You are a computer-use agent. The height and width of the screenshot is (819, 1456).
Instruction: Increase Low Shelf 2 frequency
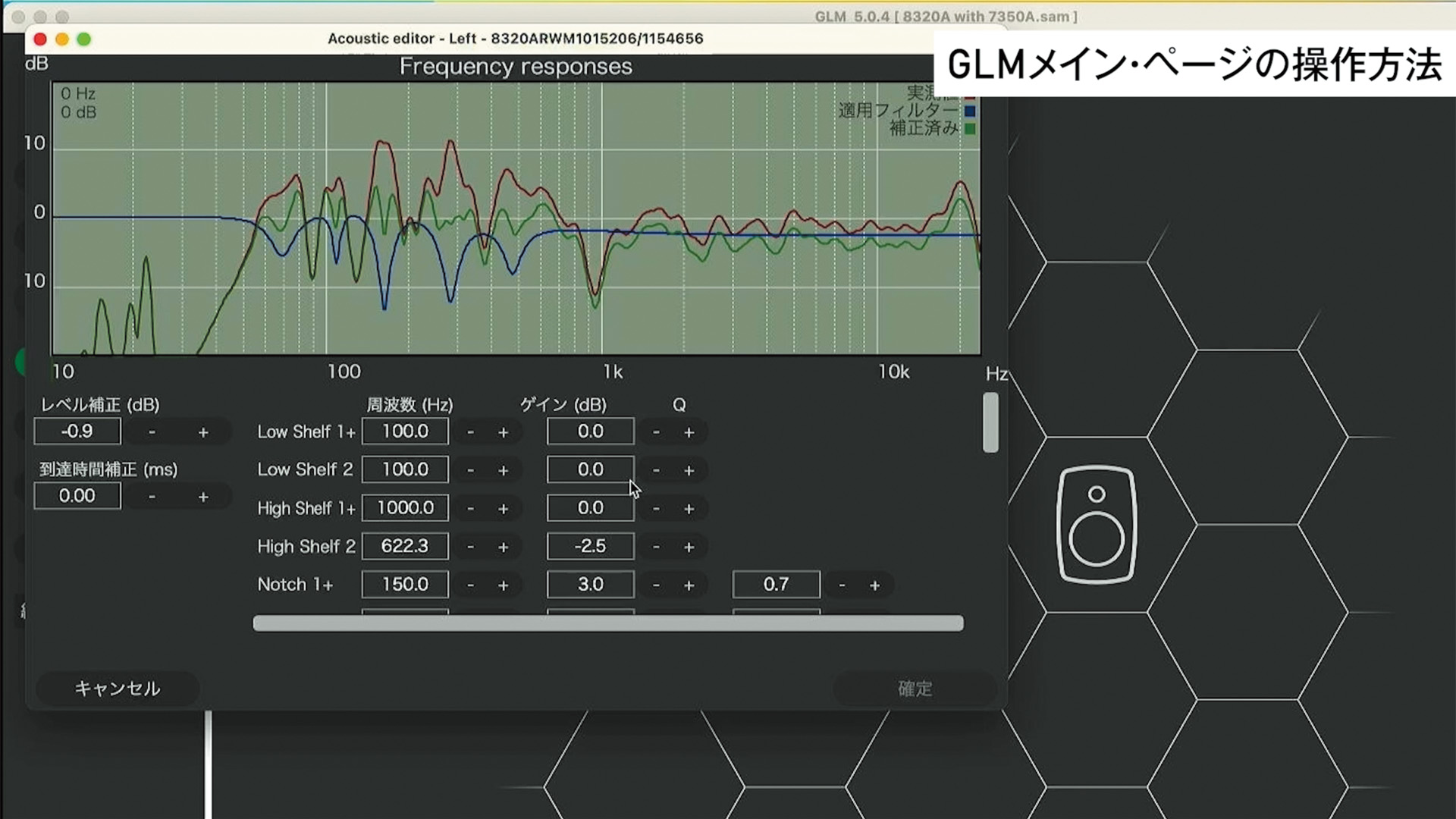503,470
